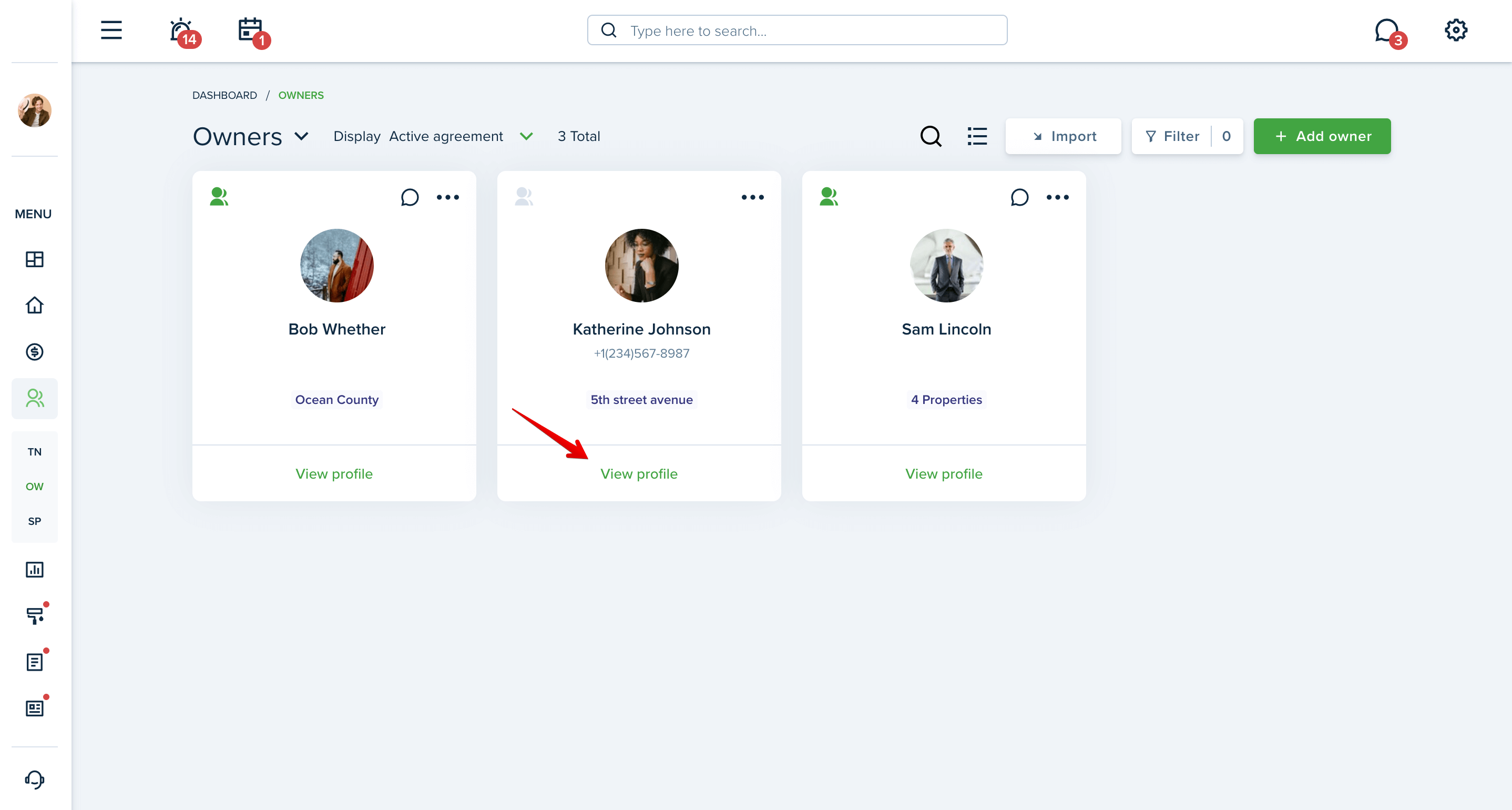The height and width of the screenshot is (810, 1512).
Task: Open Sam Lincoln's more options menu
Action: tap(1058, 197)
